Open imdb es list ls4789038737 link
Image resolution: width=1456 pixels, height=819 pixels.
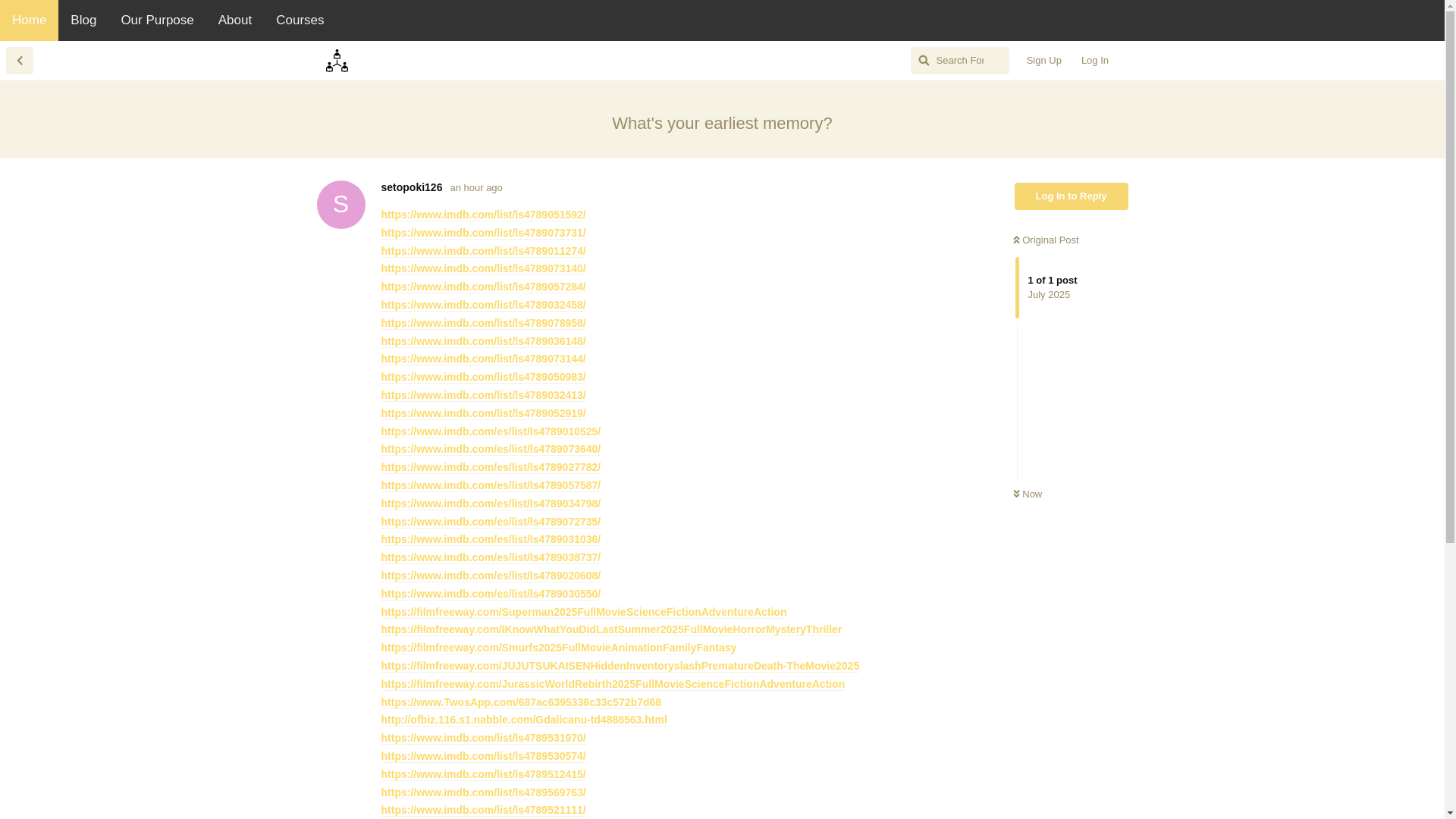tap(491, 558)
